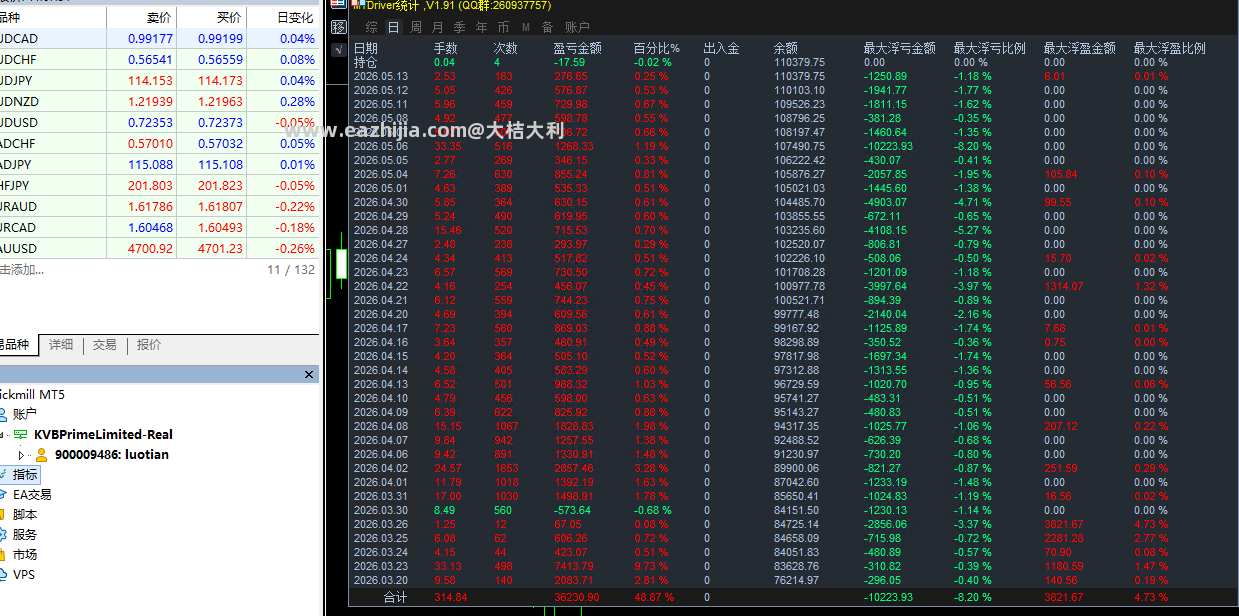The height and width of the screenshot is (616, 1239).
Task: Toggle the √ checkmark button beside the stats table
Action: click(x=338, y=49)
